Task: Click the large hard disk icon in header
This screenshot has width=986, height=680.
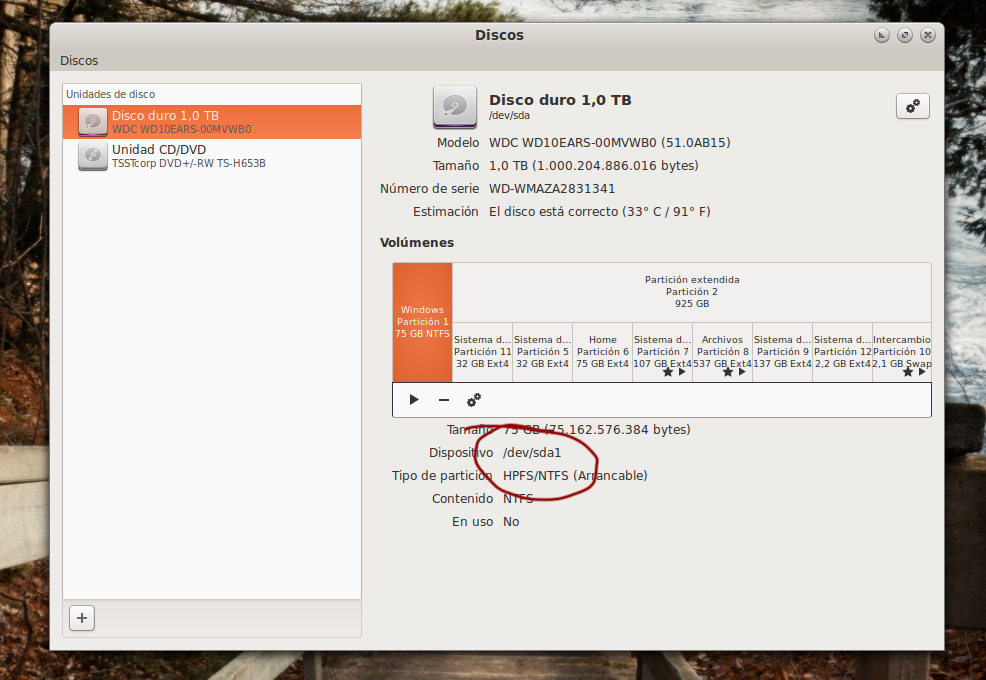Action: click(x=454, y=107)
